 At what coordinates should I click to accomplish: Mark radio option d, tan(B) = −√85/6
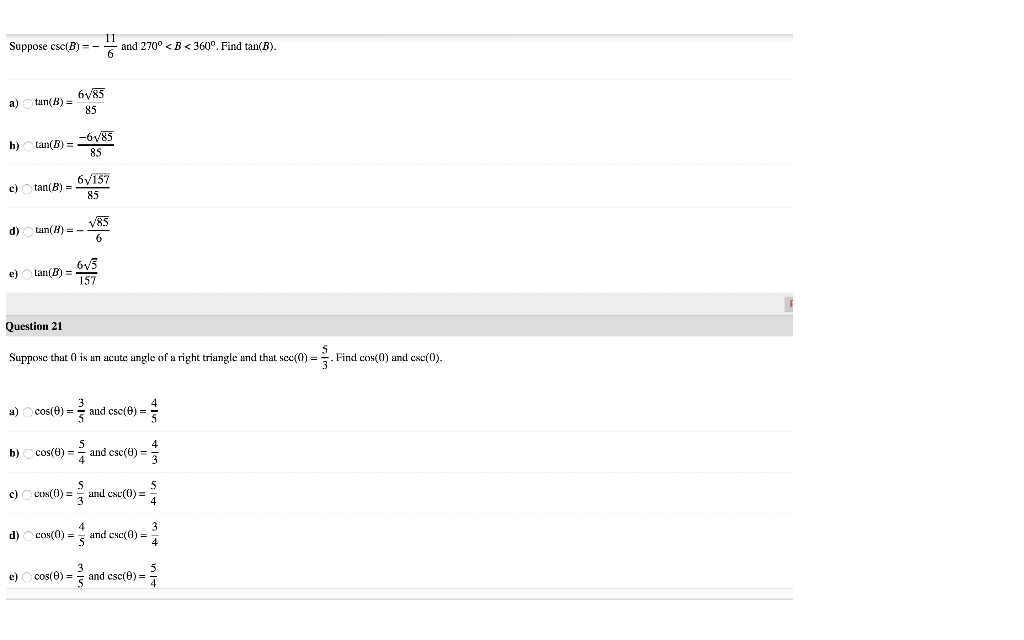point(28,232)
